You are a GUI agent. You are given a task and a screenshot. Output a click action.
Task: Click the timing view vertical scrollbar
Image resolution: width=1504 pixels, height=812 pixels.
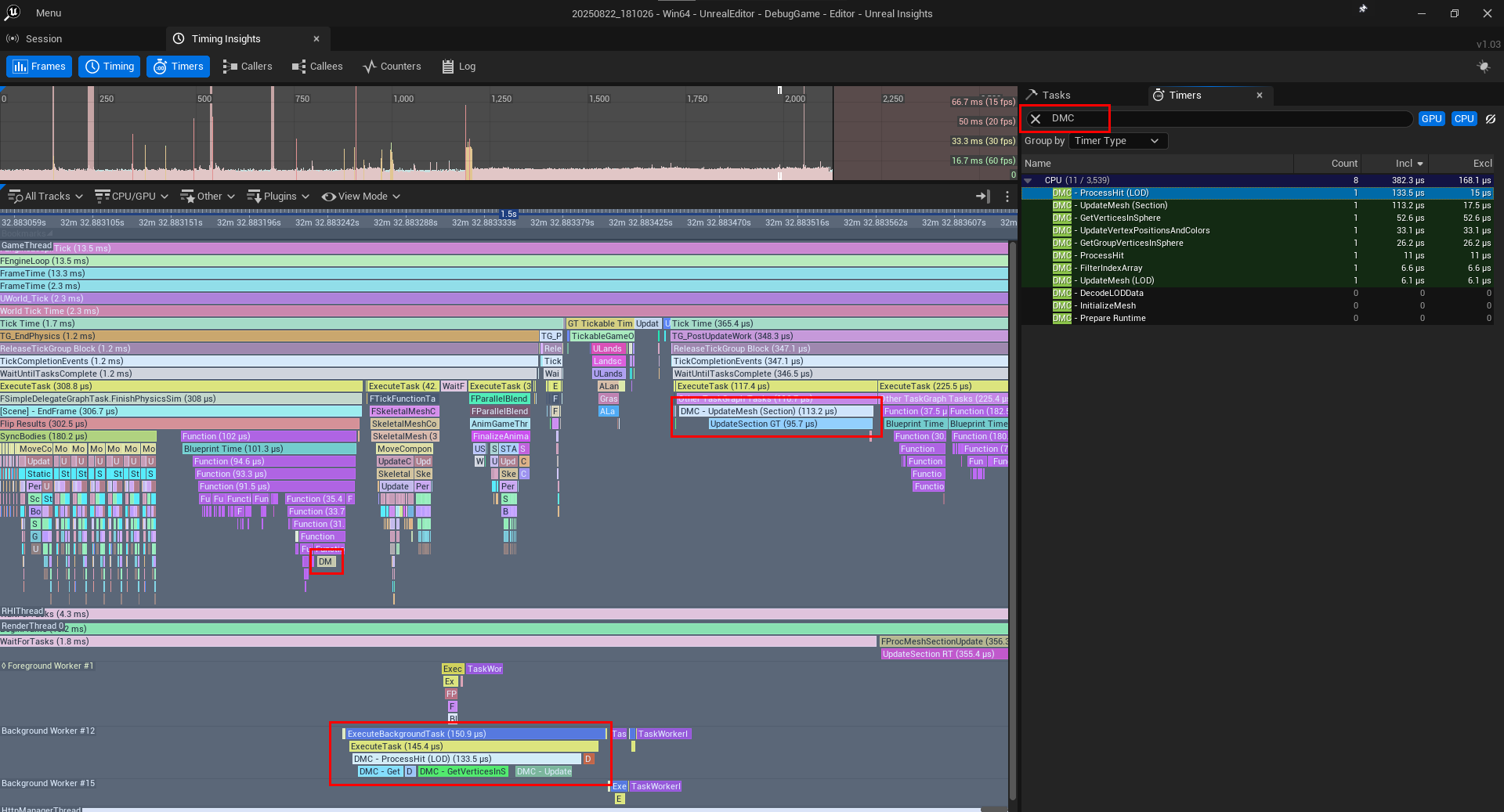tap(1012, 521)
